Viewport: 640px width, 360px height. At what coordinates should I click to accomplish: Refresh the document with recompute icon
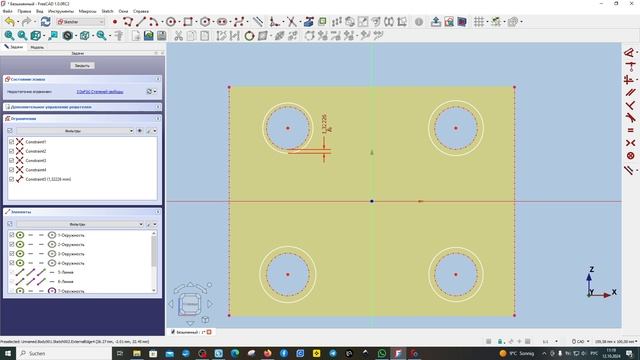click(45, 22)
